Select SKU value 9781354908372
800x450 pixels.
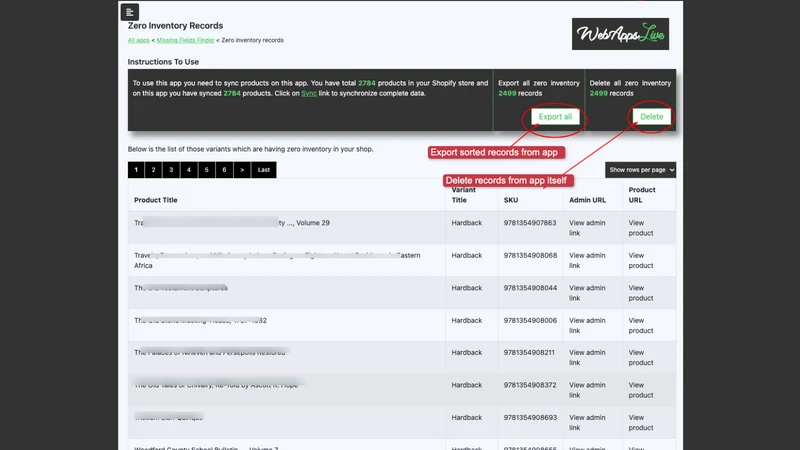(x=530, y=385)
